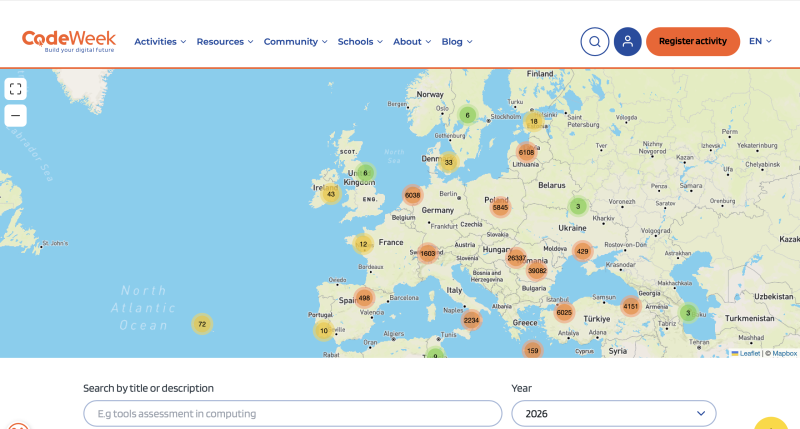Open the 6038 activity cluster near Belgium
Viewport: 800px width, 429px height.
(412, 195)
